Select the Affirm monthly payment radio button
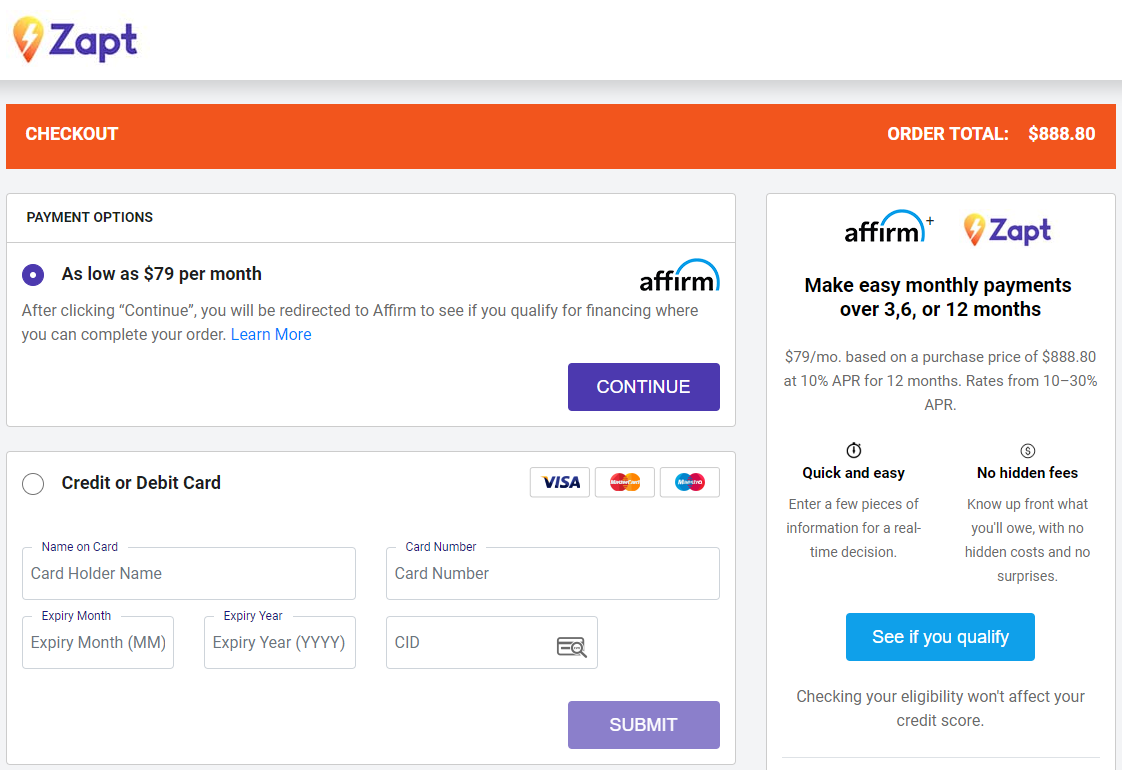This screenshot has width=1122, height=770. pos(33,275)
